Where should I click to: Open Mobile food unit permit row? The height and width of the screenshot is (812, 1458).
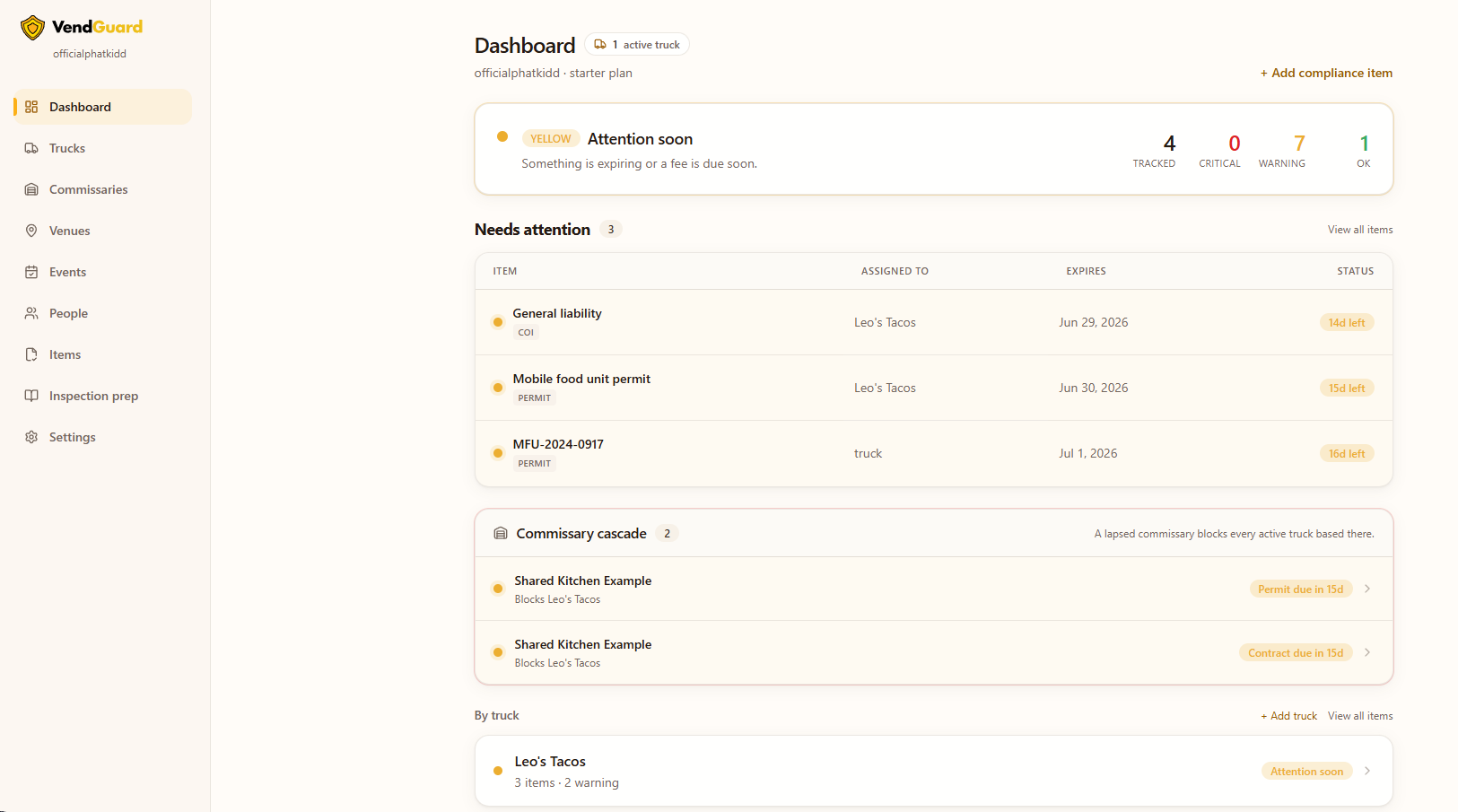coord(934,388)
